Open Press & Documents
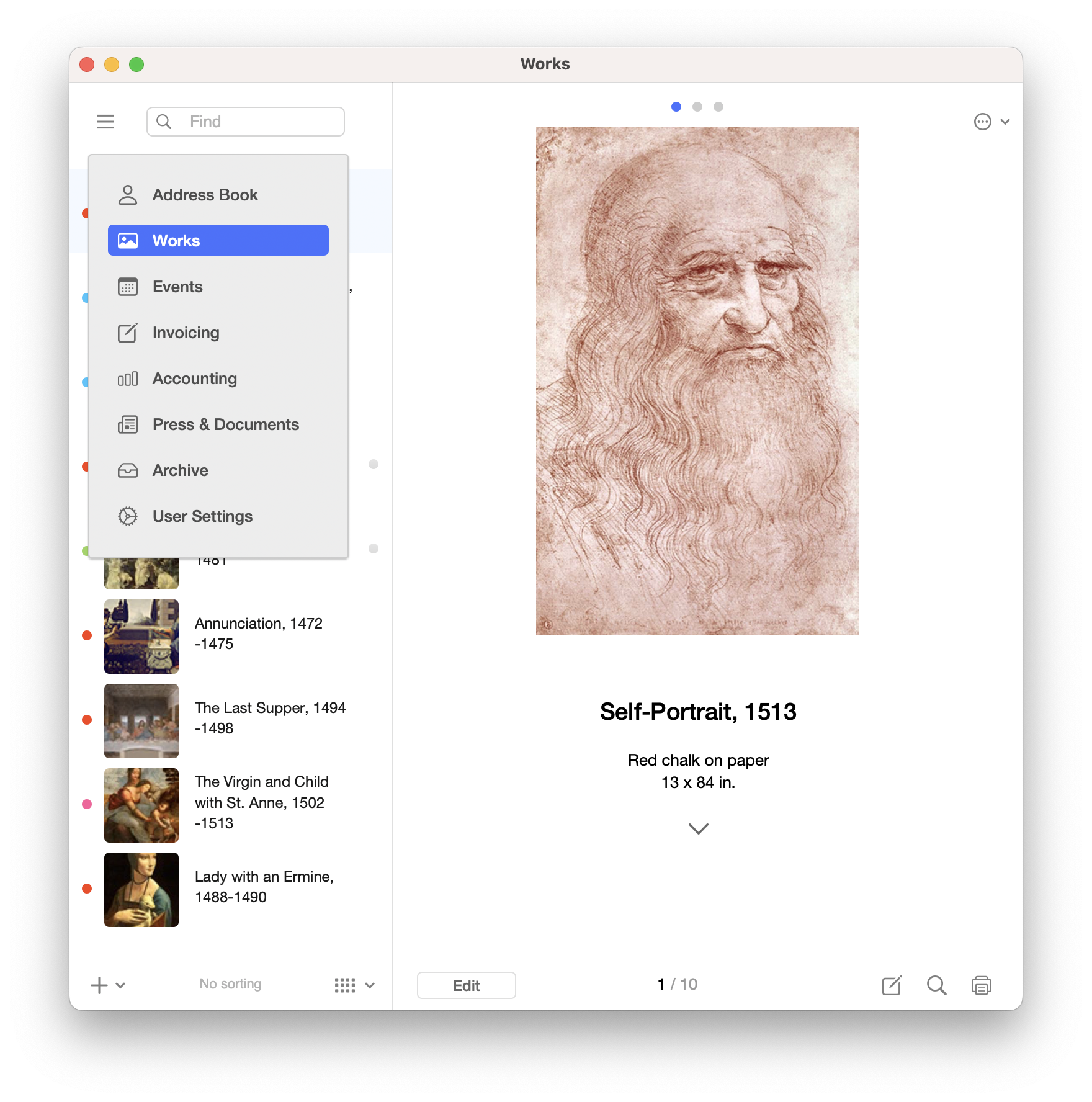The width and height of the screenshot is (1092, 1102). [x=225, y=424]
